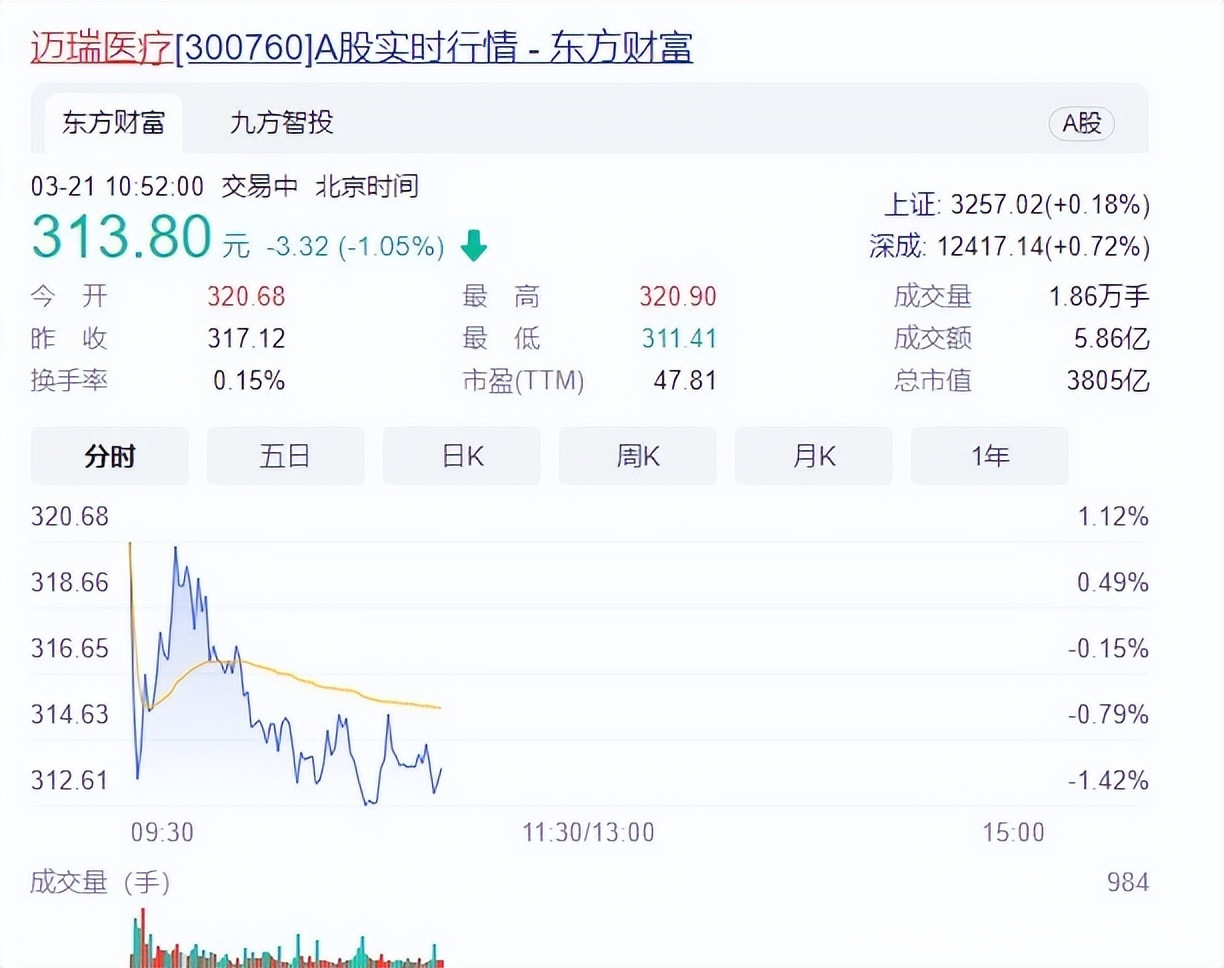
Task: Switch to the 九方智投 tab
Action: pos(281,123)
